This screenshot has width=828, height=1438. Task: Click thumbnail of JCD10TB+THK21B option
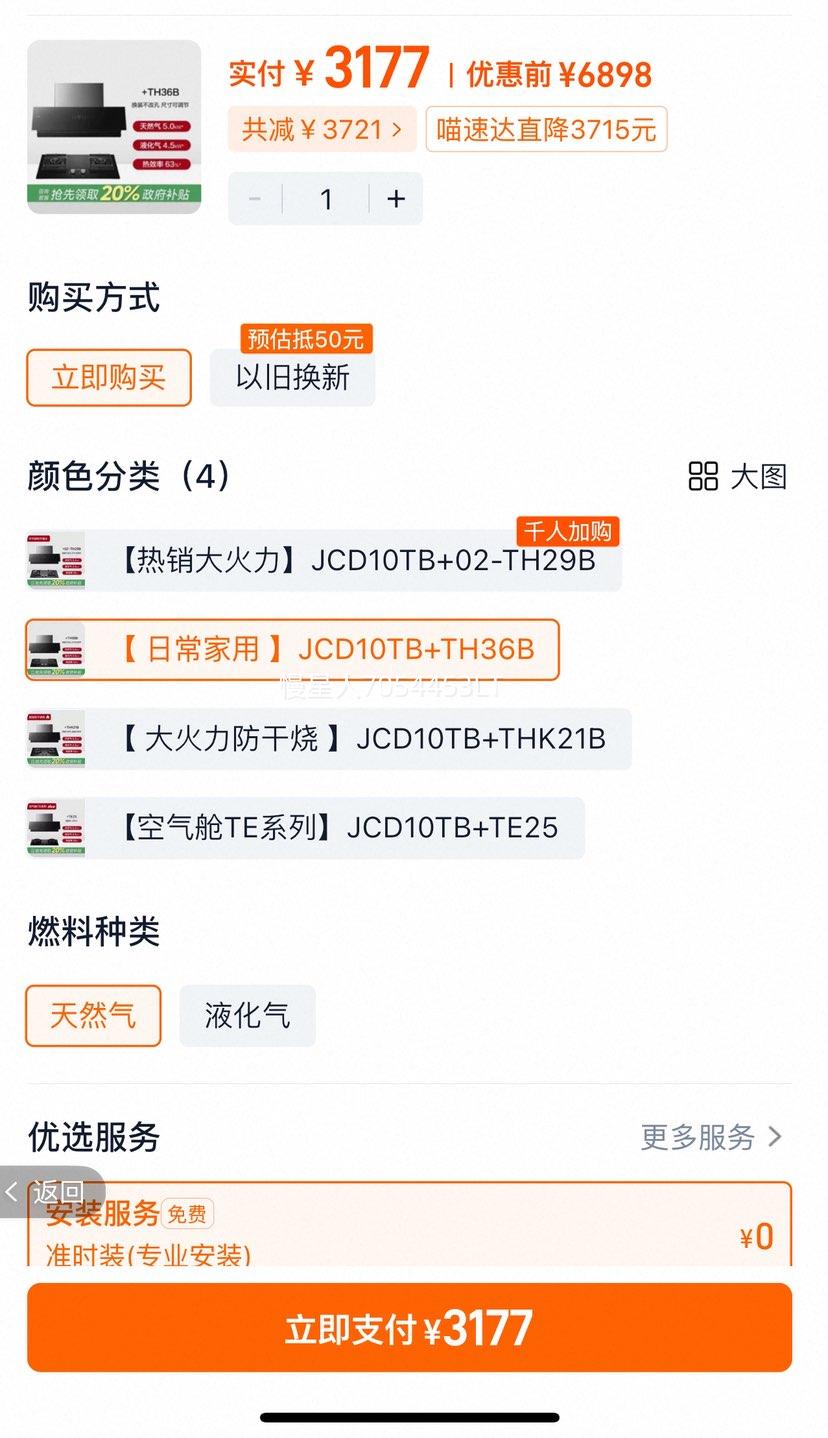(56, 739)
